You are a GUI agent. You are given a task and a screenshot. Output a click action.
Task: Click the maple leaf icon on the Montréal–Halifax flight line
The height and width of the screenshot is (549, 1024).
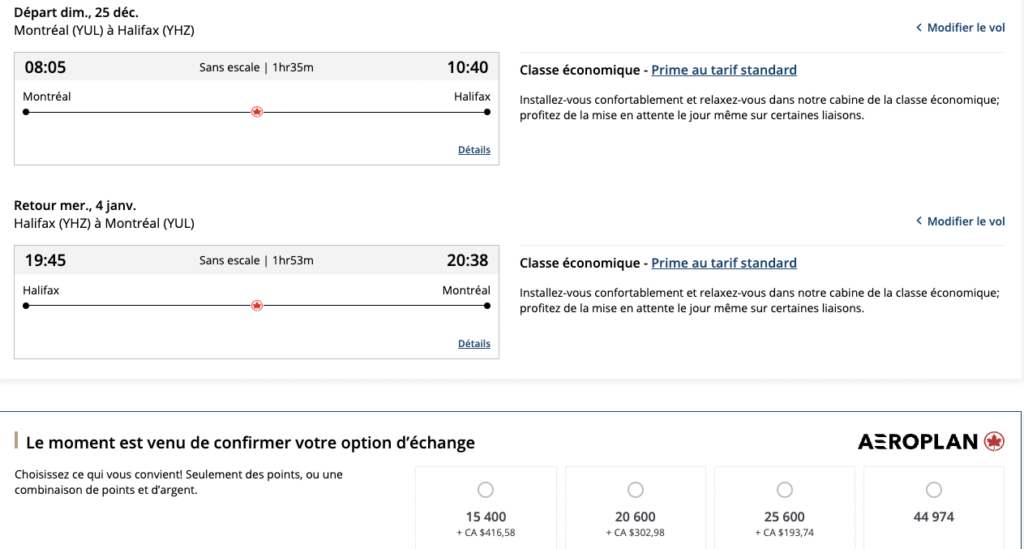[x=257, y=112]
